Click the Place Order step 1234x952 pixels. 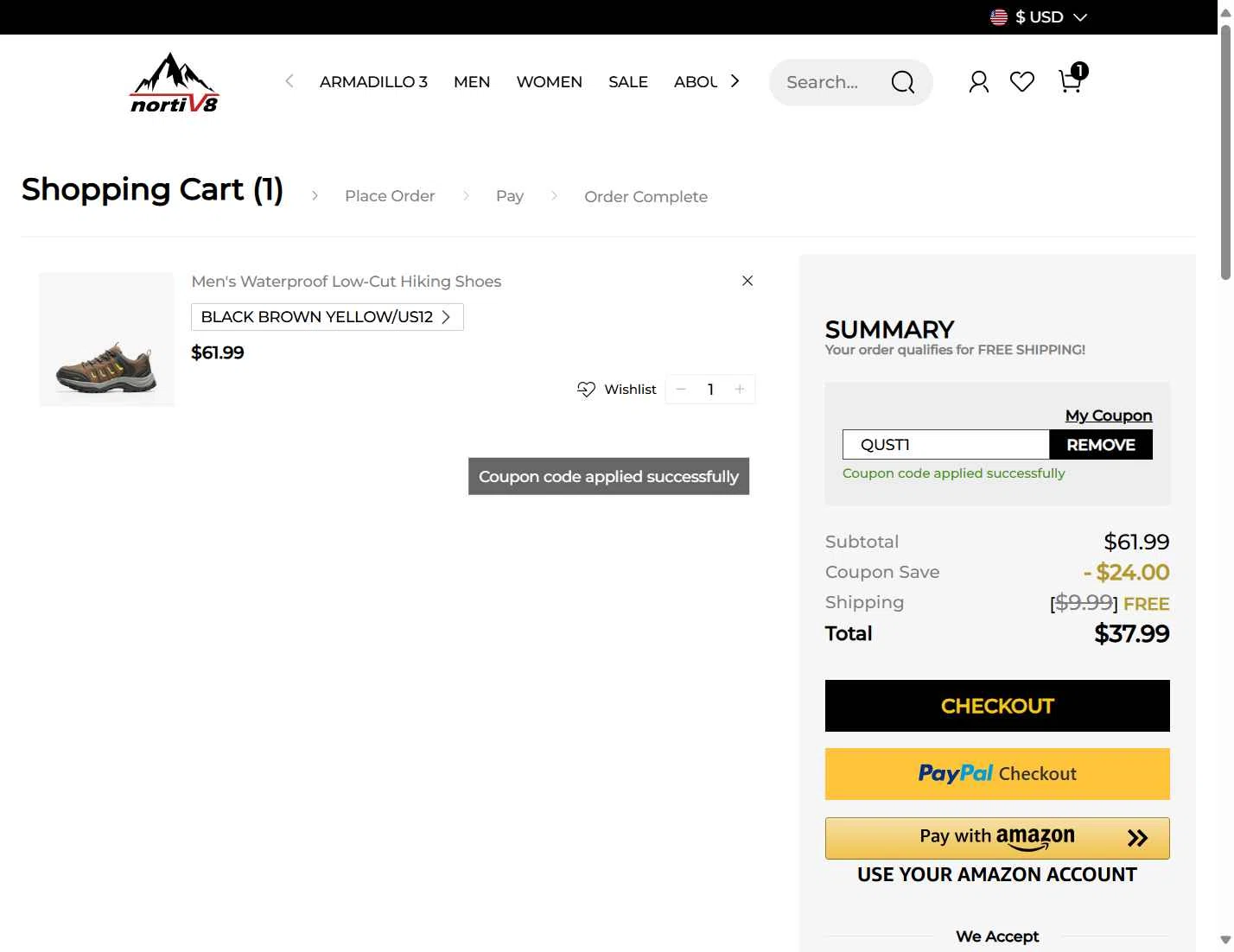(x=390, y=196)
